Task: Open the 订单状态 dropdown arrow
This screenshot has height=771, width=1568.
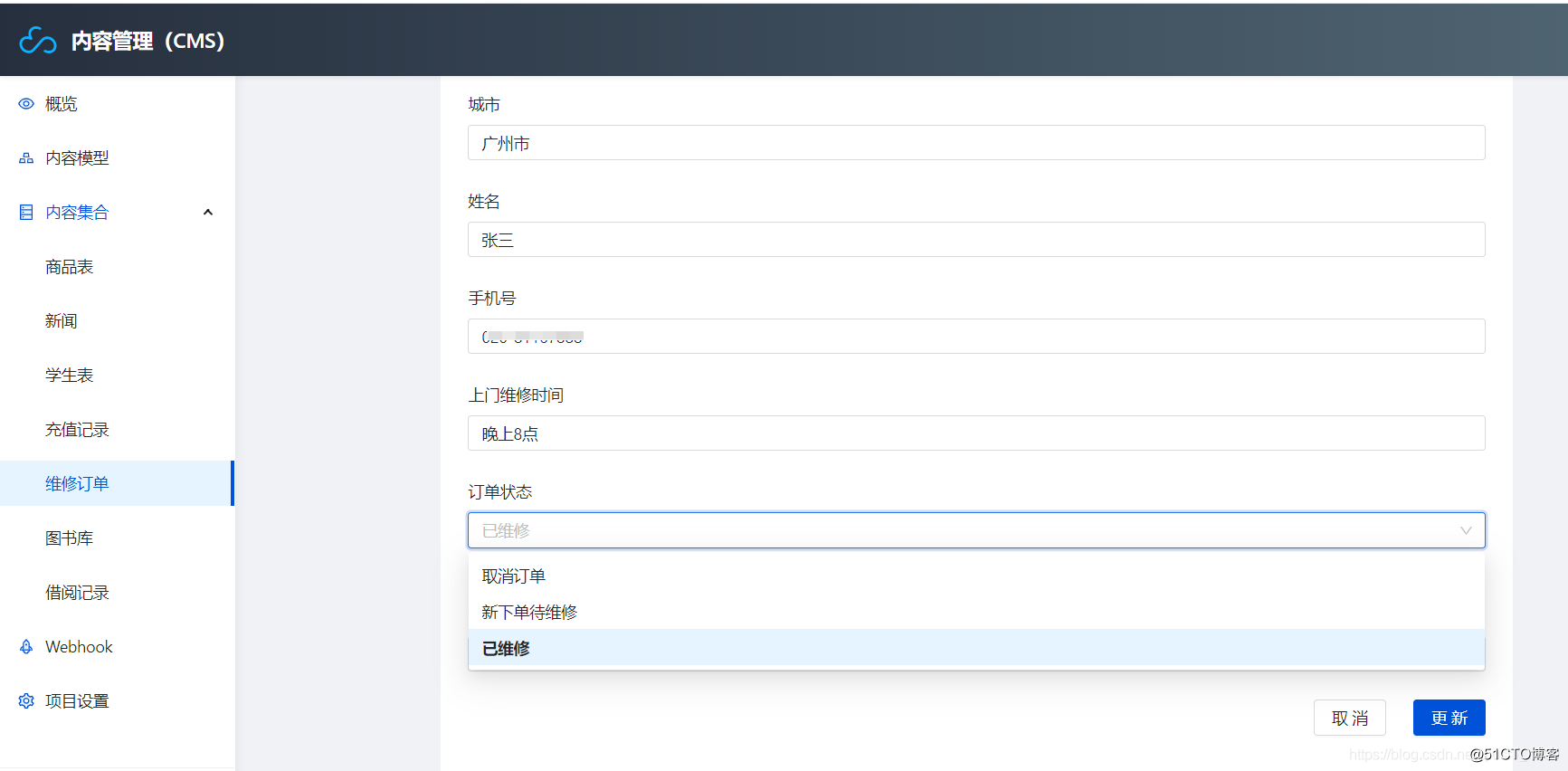Action: [x=1466, y=530]
